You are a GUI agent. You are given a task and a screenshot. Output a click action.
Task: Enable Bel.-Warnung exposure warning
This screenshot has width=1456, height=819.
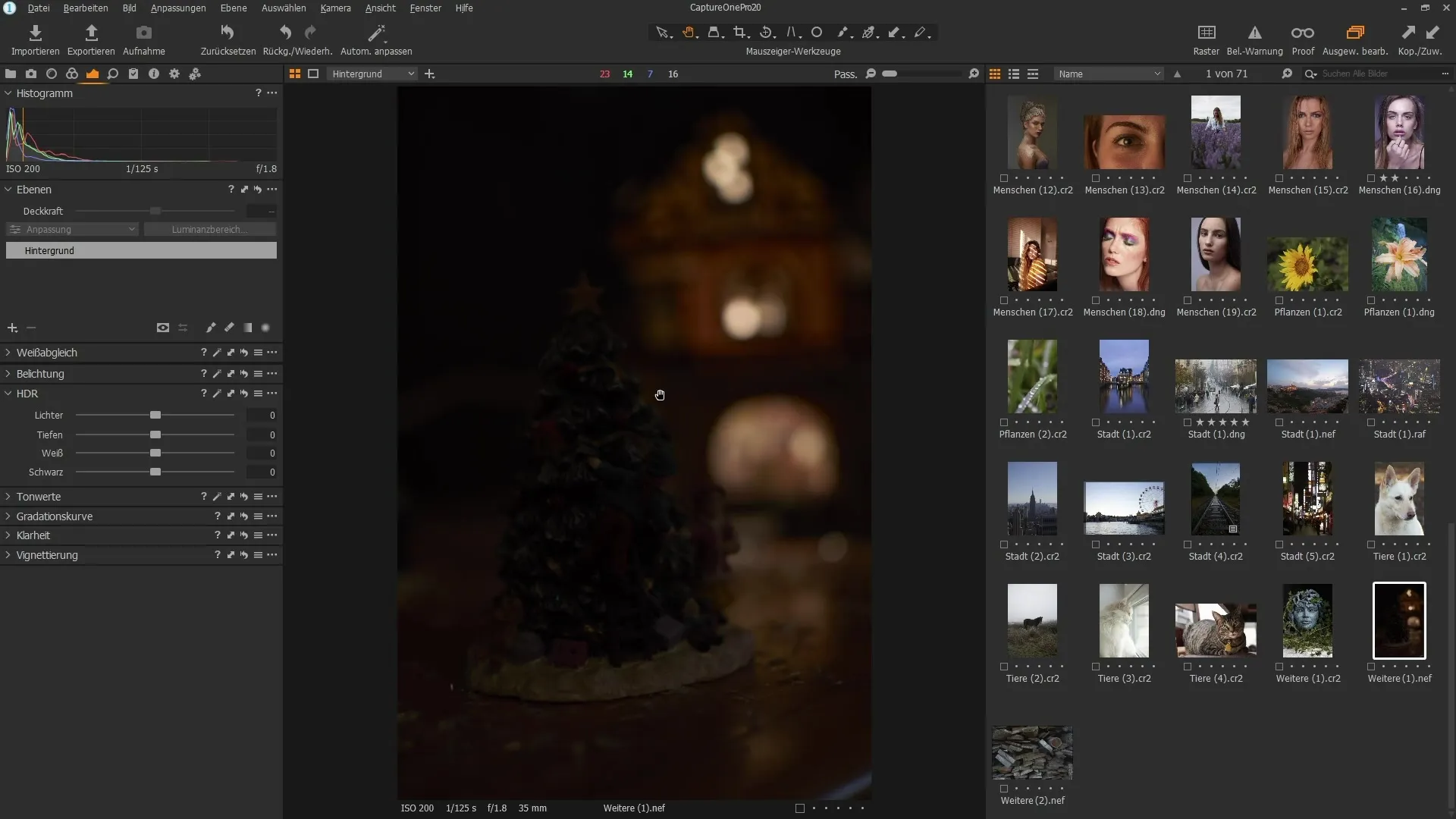coord(1254,33)
